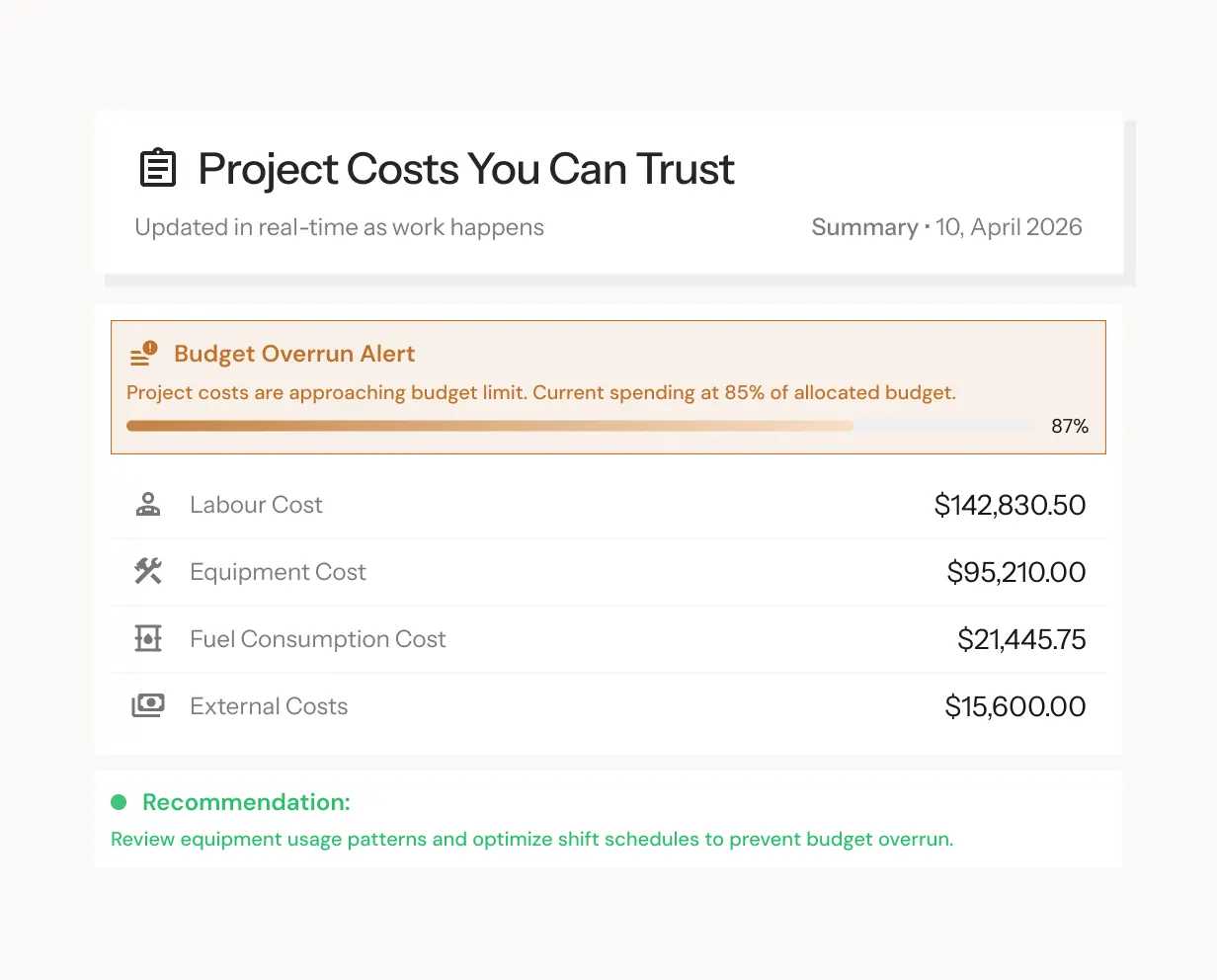
Task: Open the Labour Cost row label
Action: (256, 505)
